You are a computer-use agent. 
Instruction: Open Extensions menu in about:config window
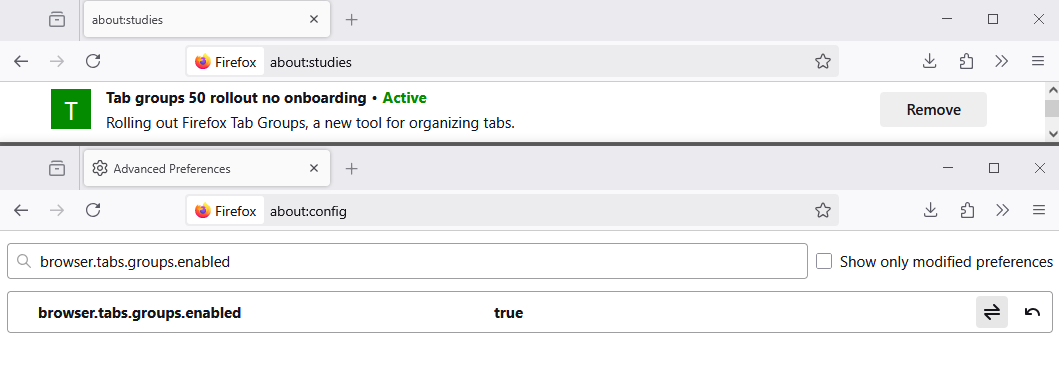[x=966, y=210]
